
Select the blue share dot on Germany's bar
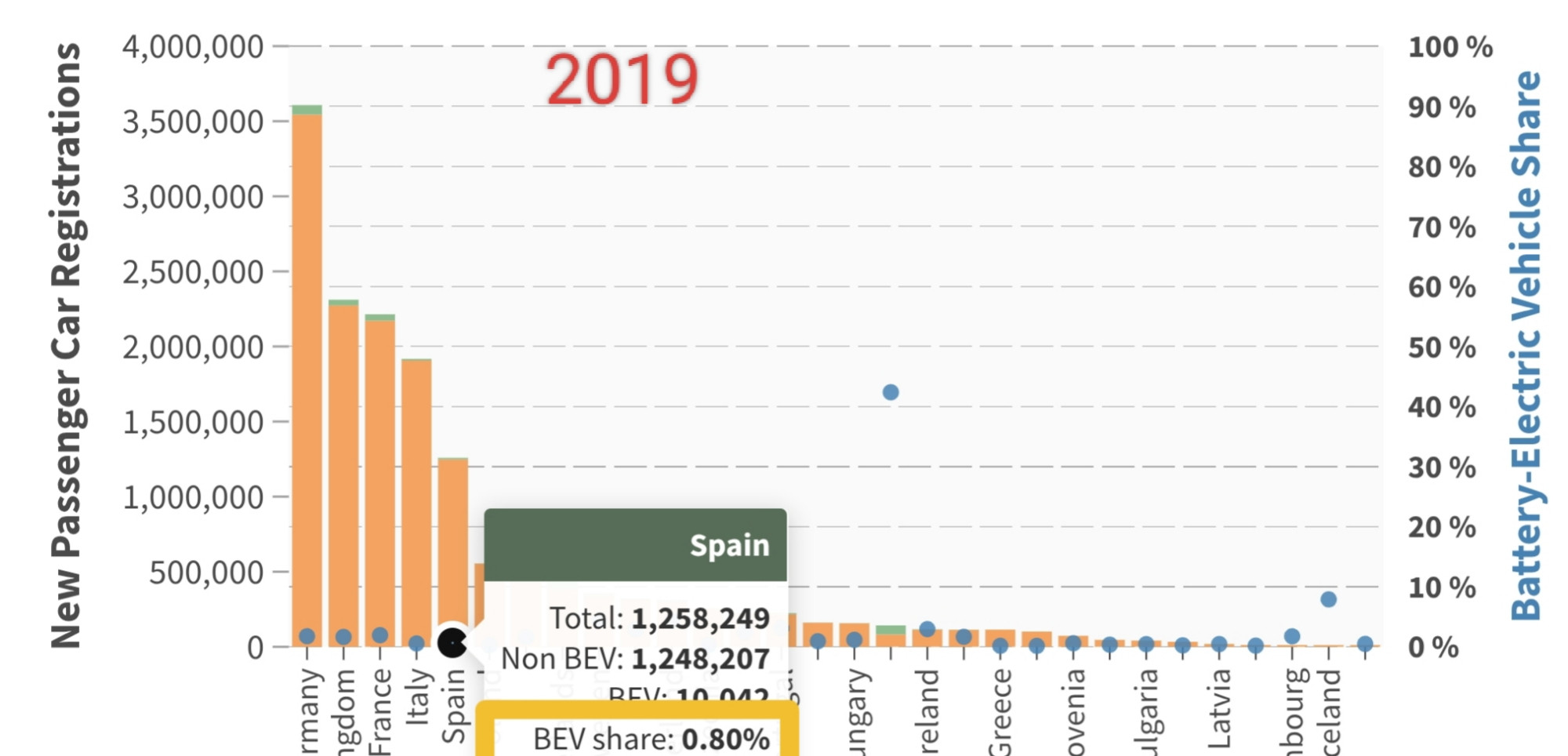[x=307, y=636]
